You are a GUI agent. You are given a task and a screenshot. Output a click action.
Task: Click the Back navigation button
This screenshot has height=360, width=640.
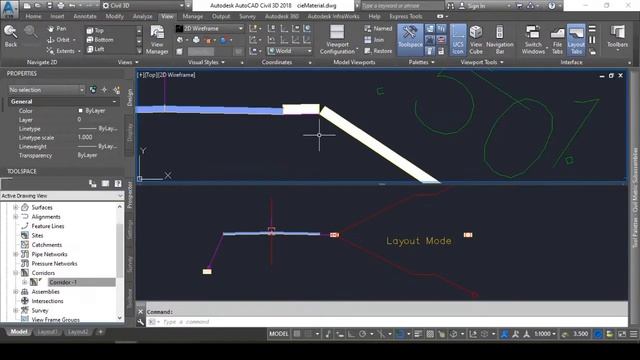click(x=11, y=36)
